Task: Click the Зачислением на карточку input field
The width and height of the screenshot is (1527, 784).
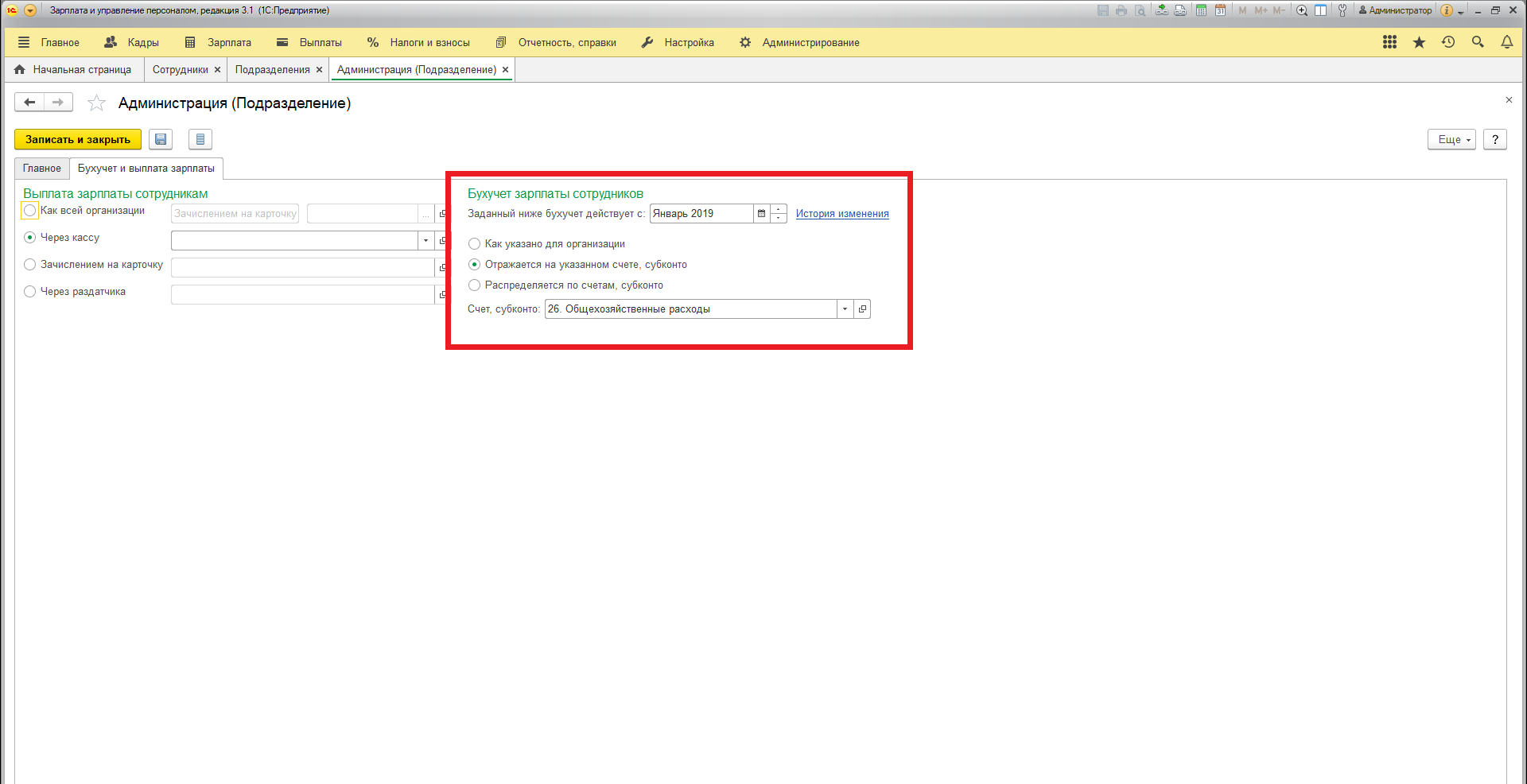Action: point(302,267)
